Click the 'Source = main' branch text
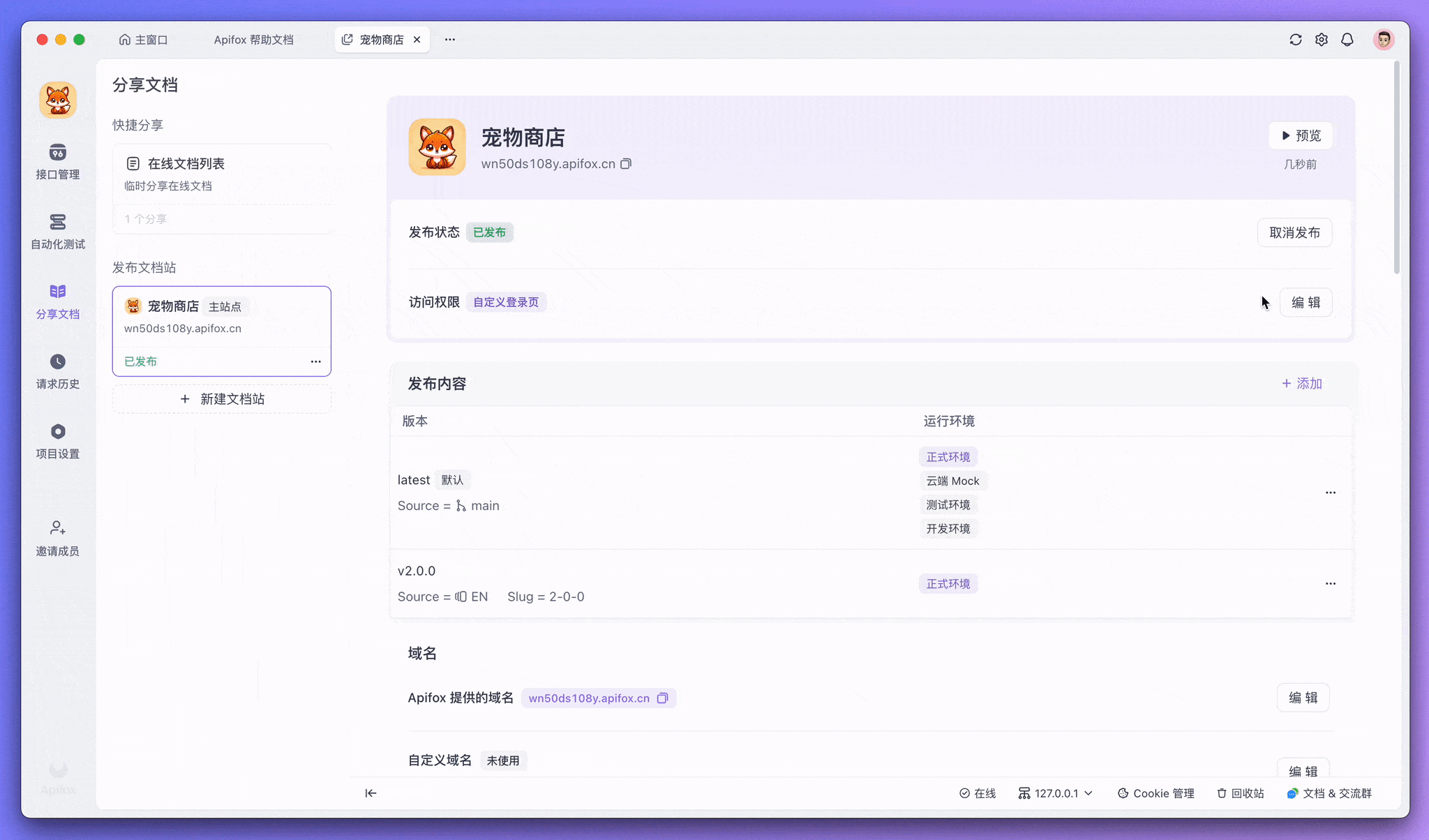 [x=449, y=506]
